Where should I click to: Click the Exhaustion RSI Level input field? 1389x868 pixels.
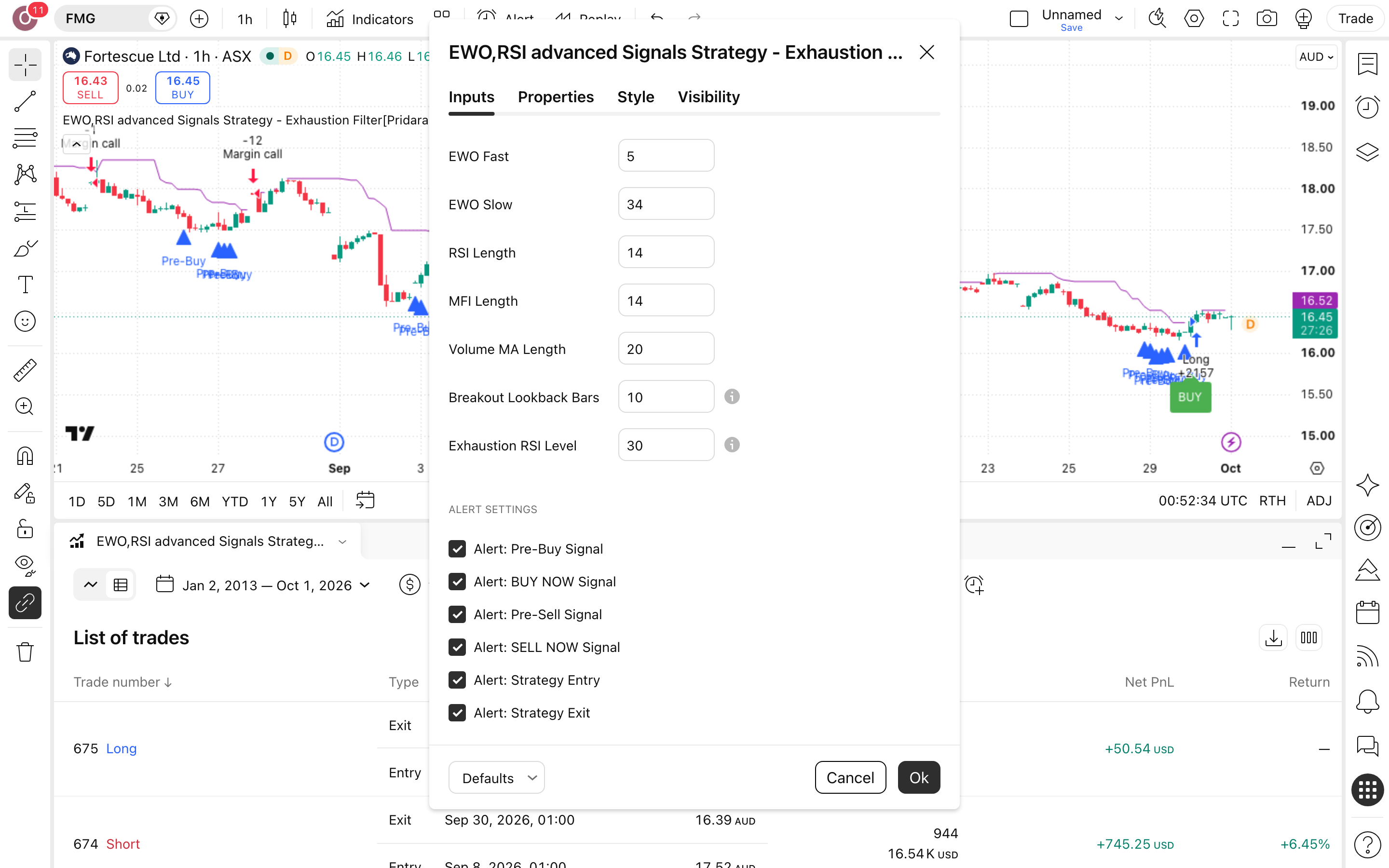(666, 445)
